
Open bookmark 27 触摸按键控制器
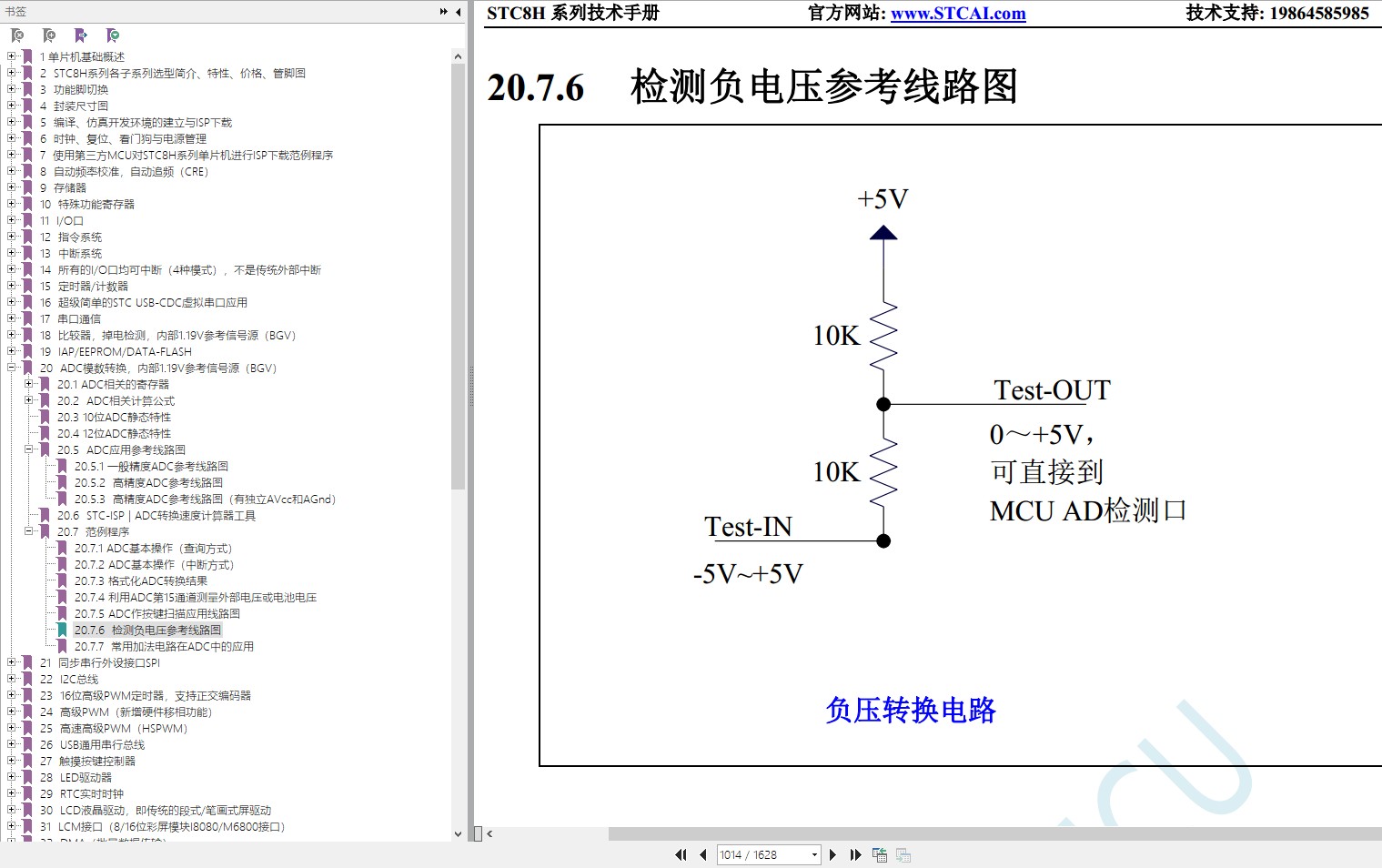pyautogui.click(x=87, y=761)
